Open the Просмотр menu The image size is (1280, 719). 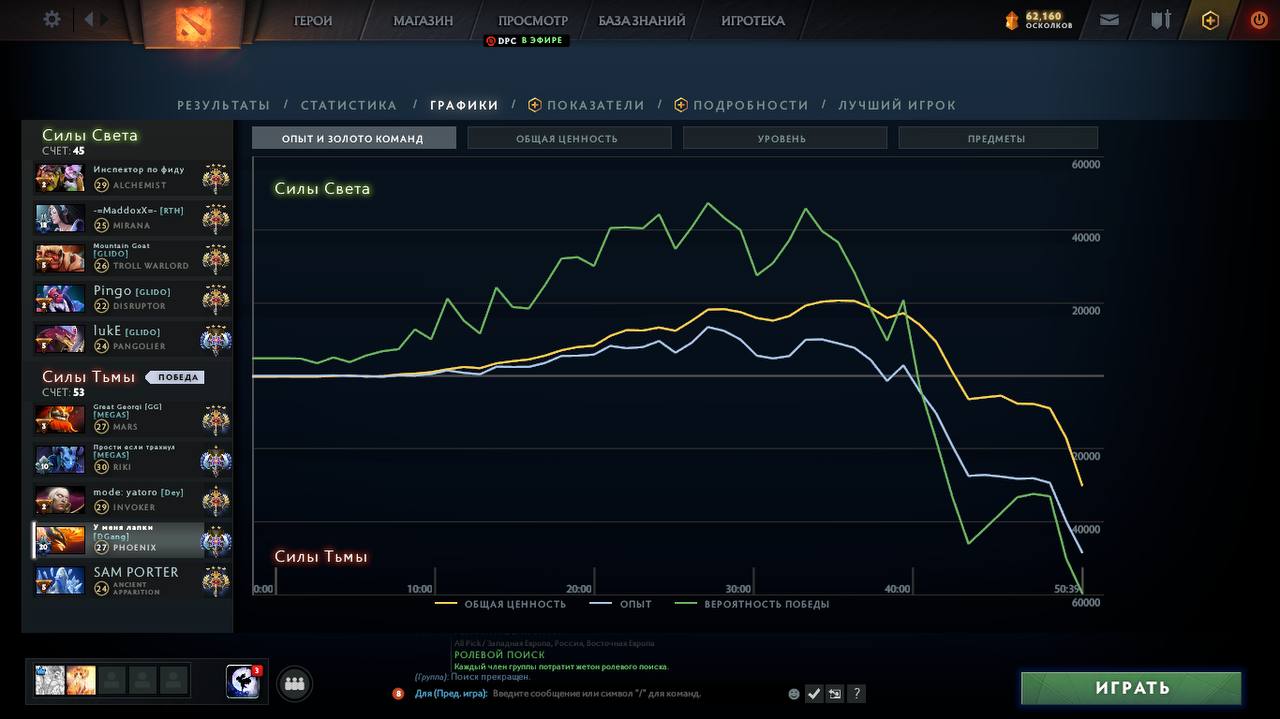[533, 20]
